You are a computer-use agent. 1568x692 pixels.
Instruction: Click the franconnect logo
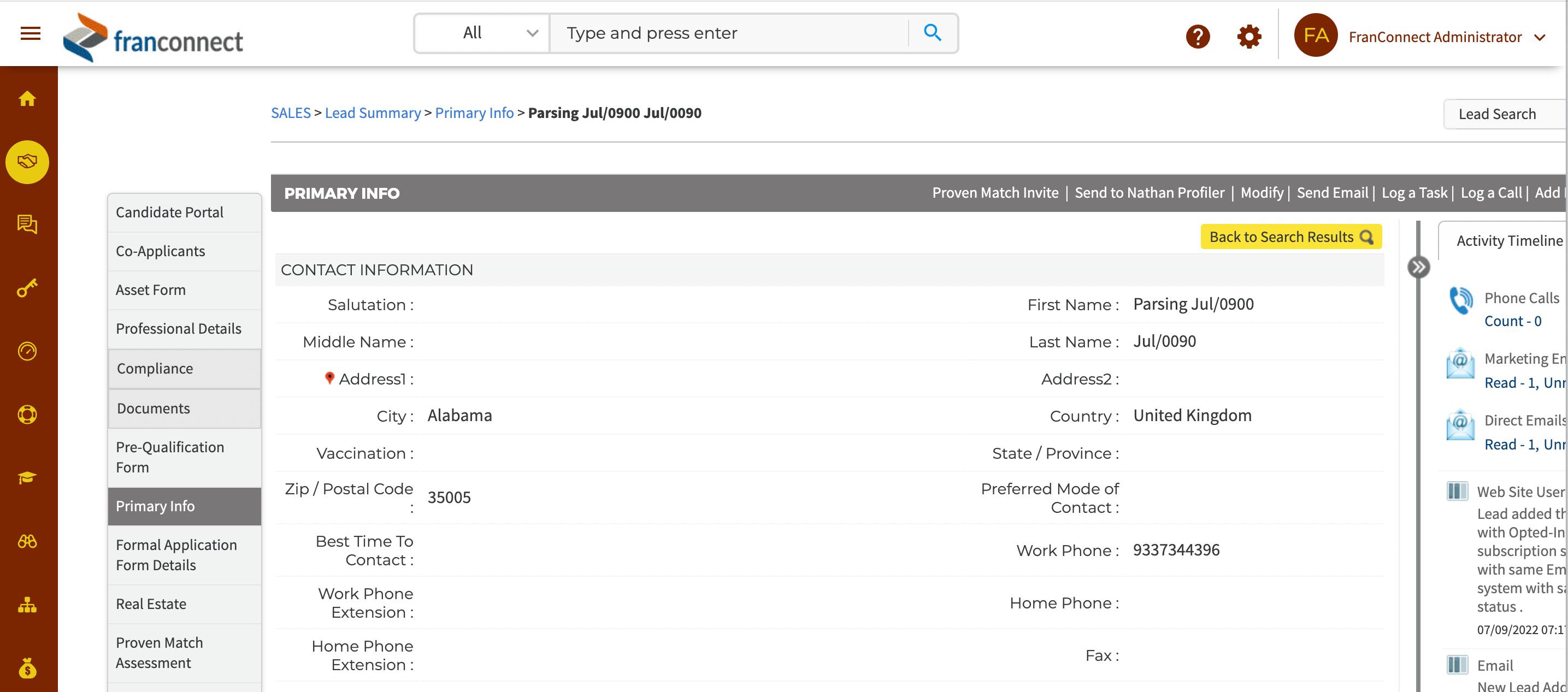(x=153, y=38)
